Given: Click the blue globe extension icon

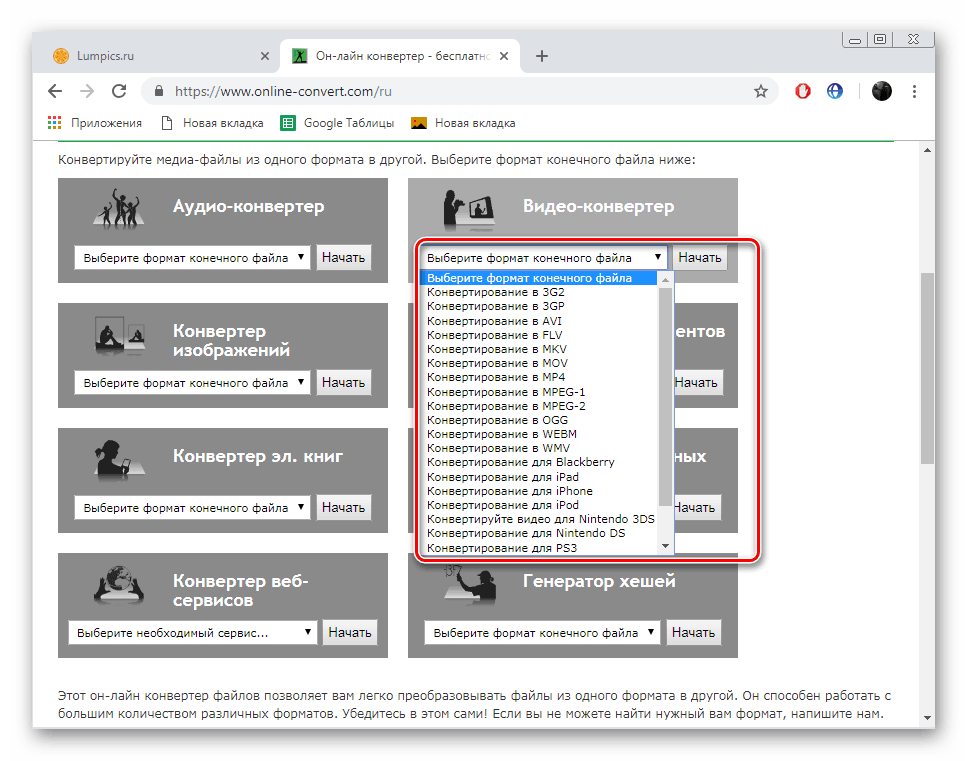Looking at the screenshot, I should coord(834,90).
